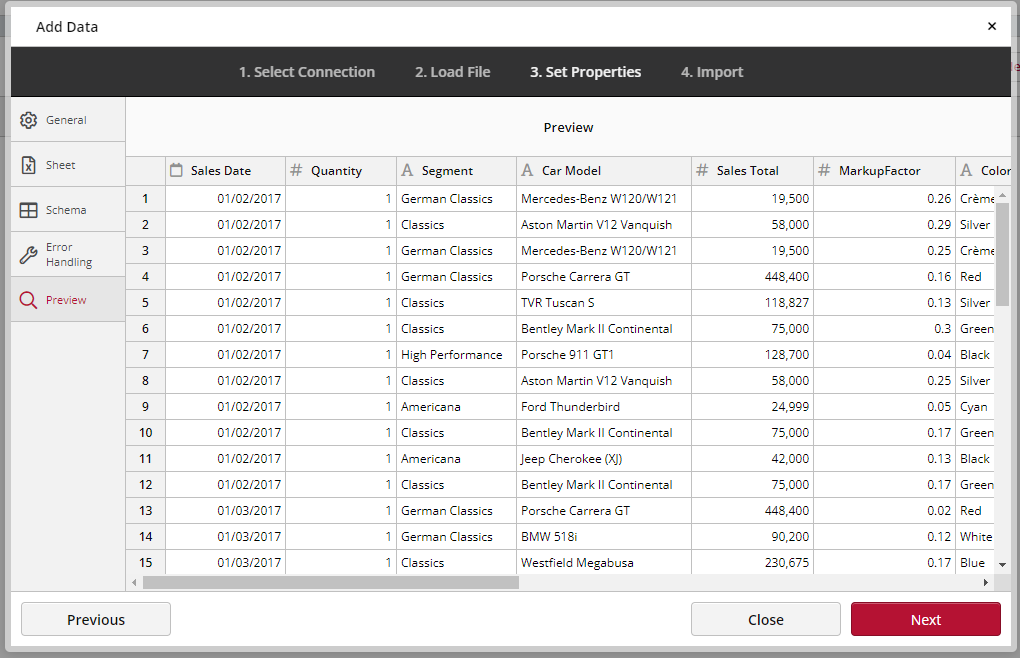Click the text type icon on Segment
The height and width of the screenshot is (658, 1020).
pyautogui.click(x=407, y=170)
